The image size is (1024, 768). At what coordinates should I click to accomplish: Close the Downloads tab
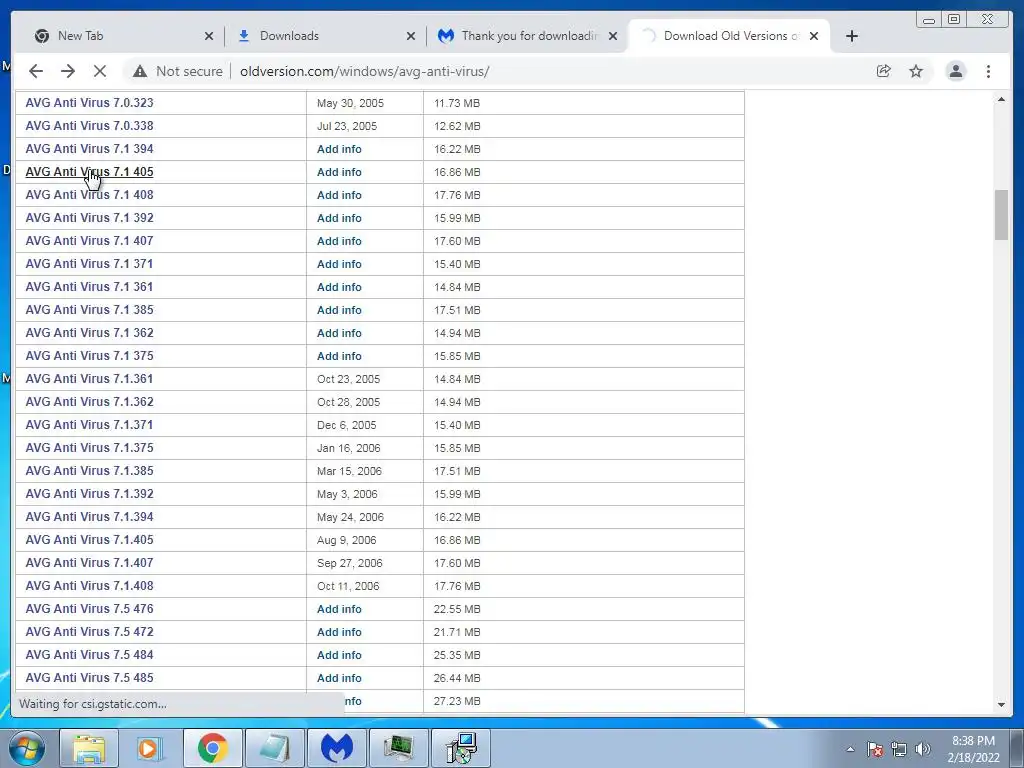[x=411, y=37]
